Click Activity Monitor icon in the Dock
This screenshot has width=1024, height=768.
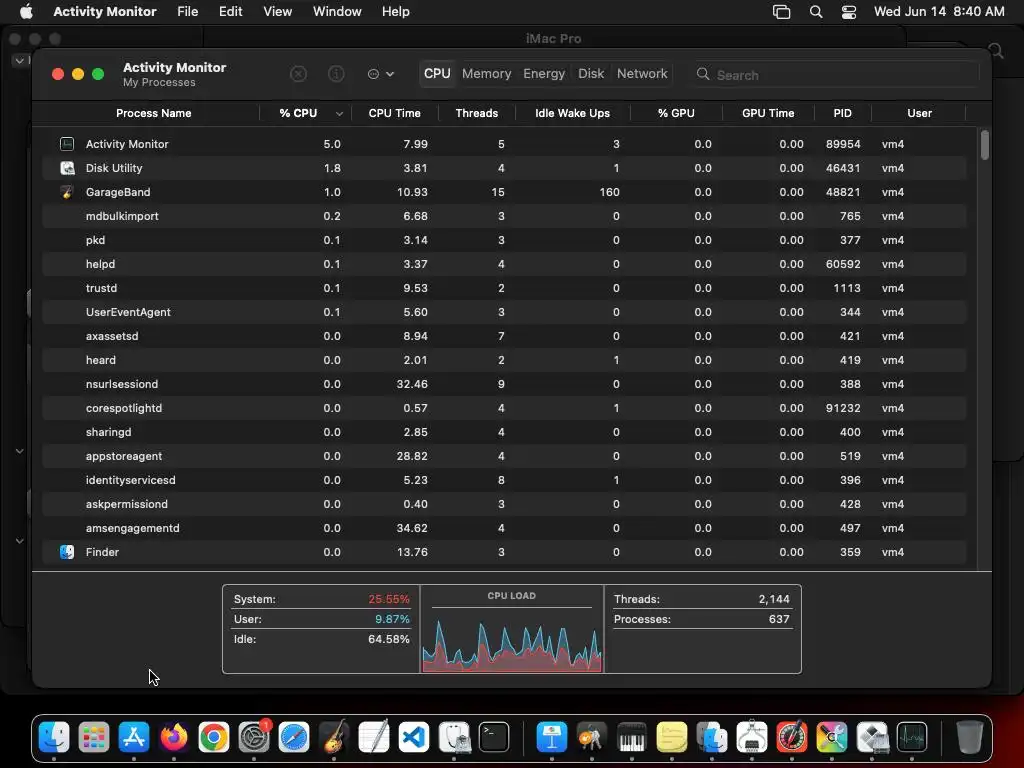(x=912, y=738)
